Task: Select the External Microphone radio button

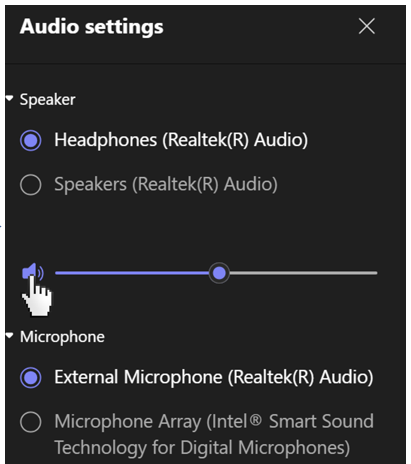Action: click(x=31, y=377)
